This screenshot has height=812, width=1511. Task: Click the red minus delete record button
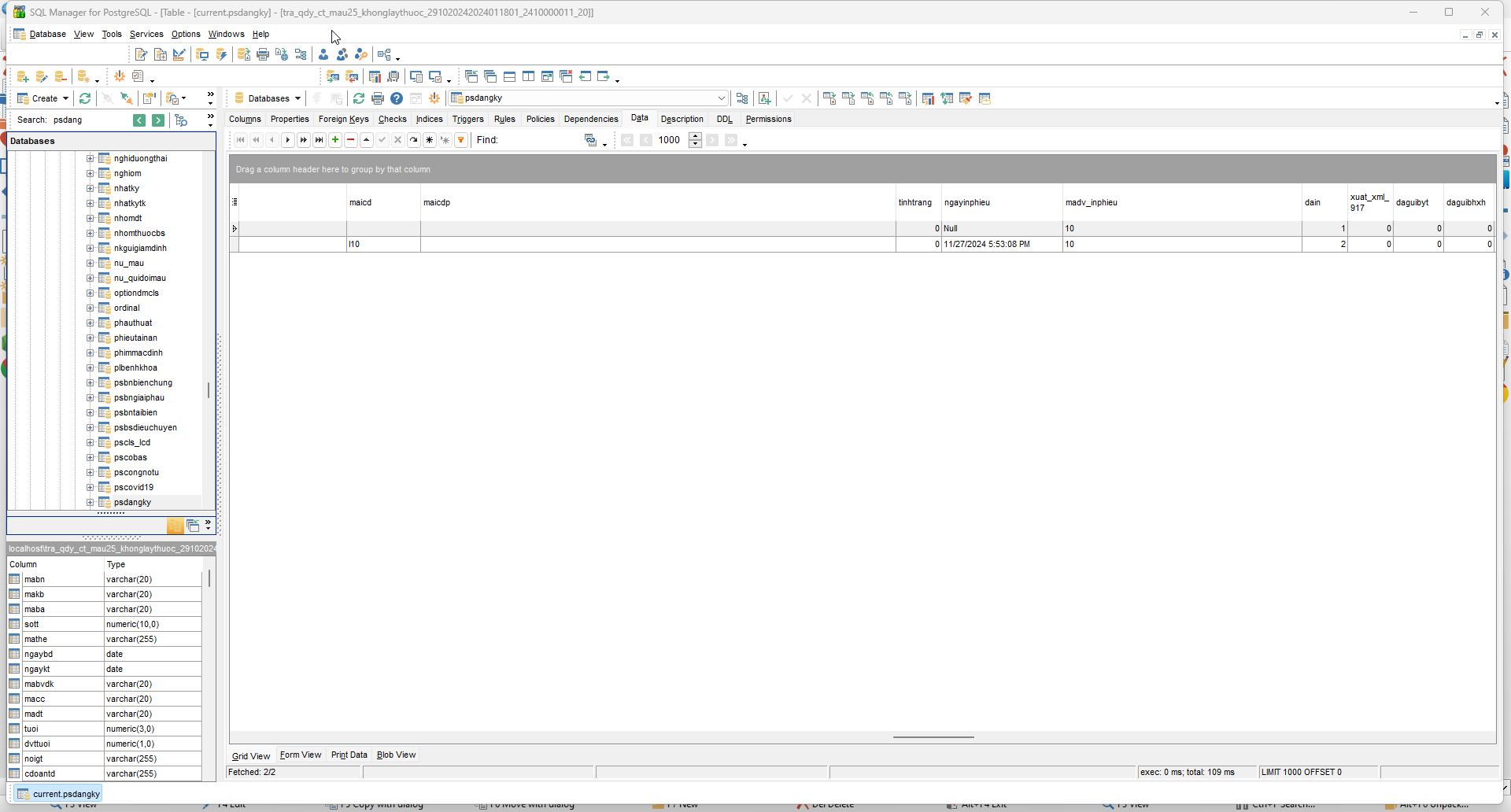[x=351, y=140]
